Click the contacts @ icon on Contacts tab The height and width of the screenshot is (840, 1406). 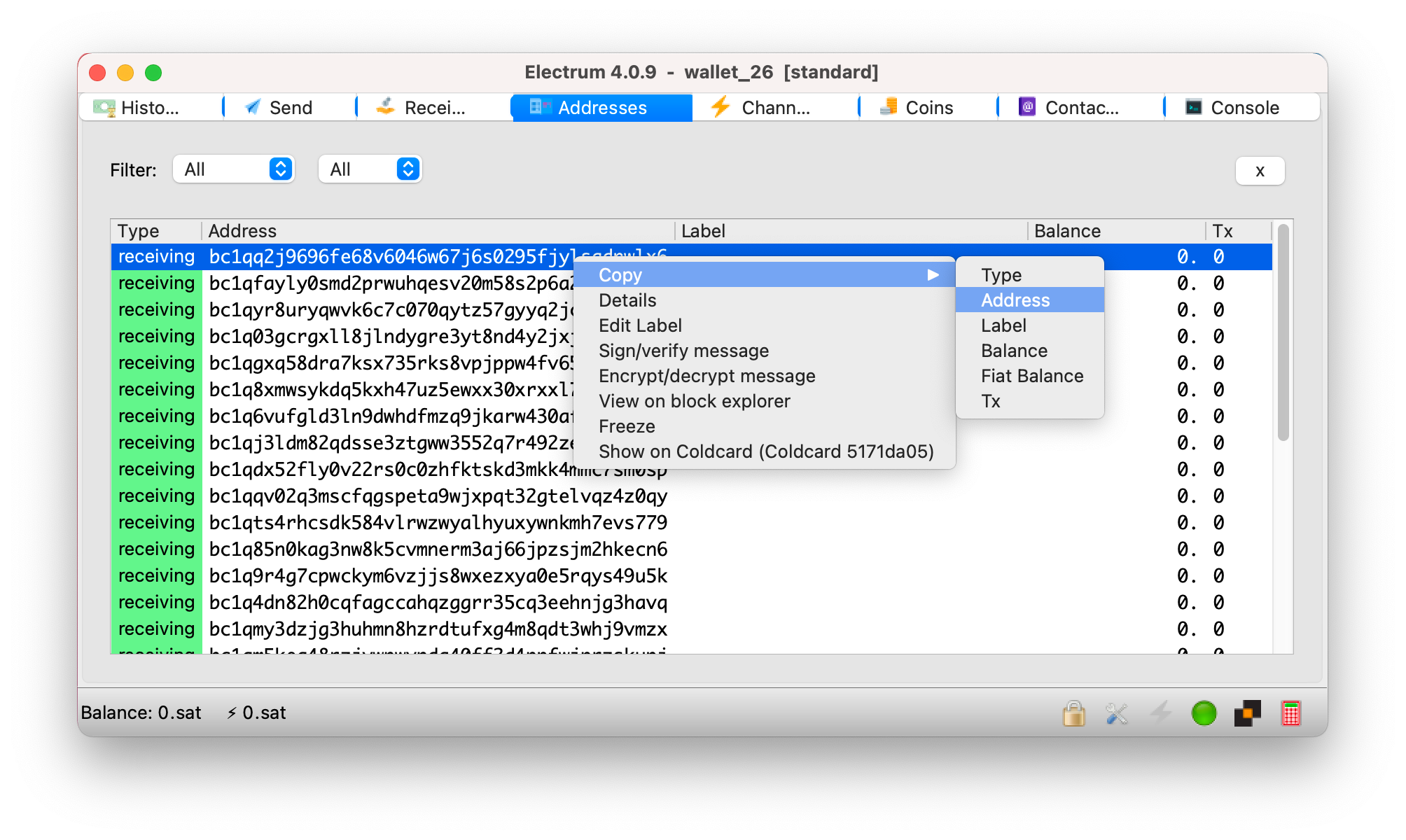[1027, 106]
